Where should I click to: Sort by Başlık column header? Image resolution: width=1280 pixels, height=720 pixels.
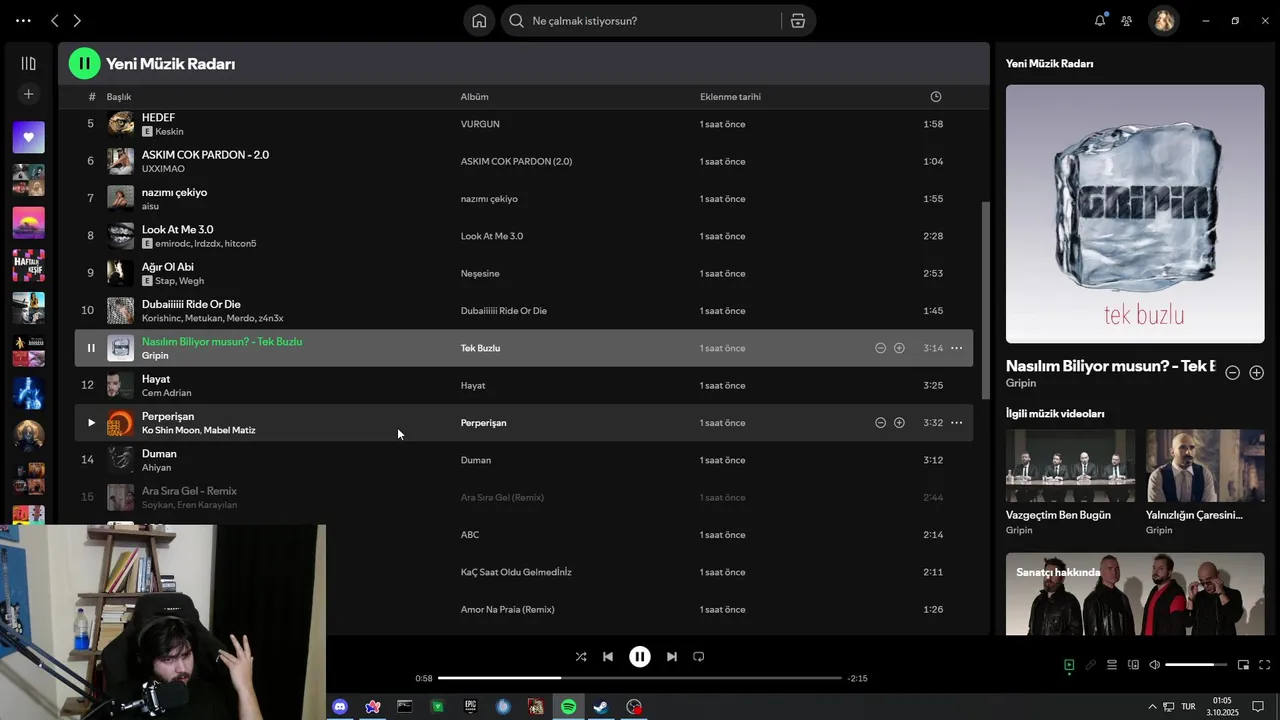pos(119,97)
